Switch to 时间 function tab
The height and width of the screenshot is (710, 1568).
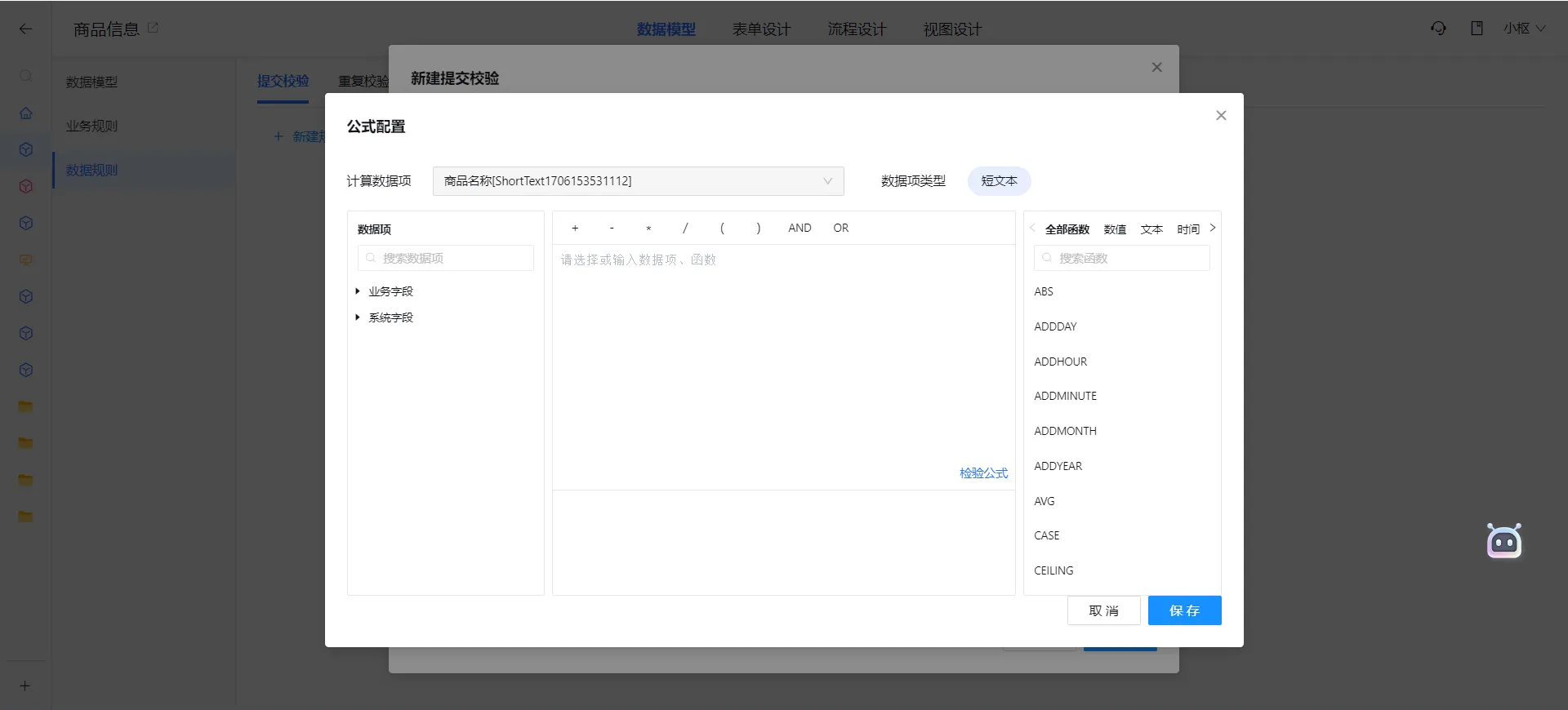coord(1188,229)
